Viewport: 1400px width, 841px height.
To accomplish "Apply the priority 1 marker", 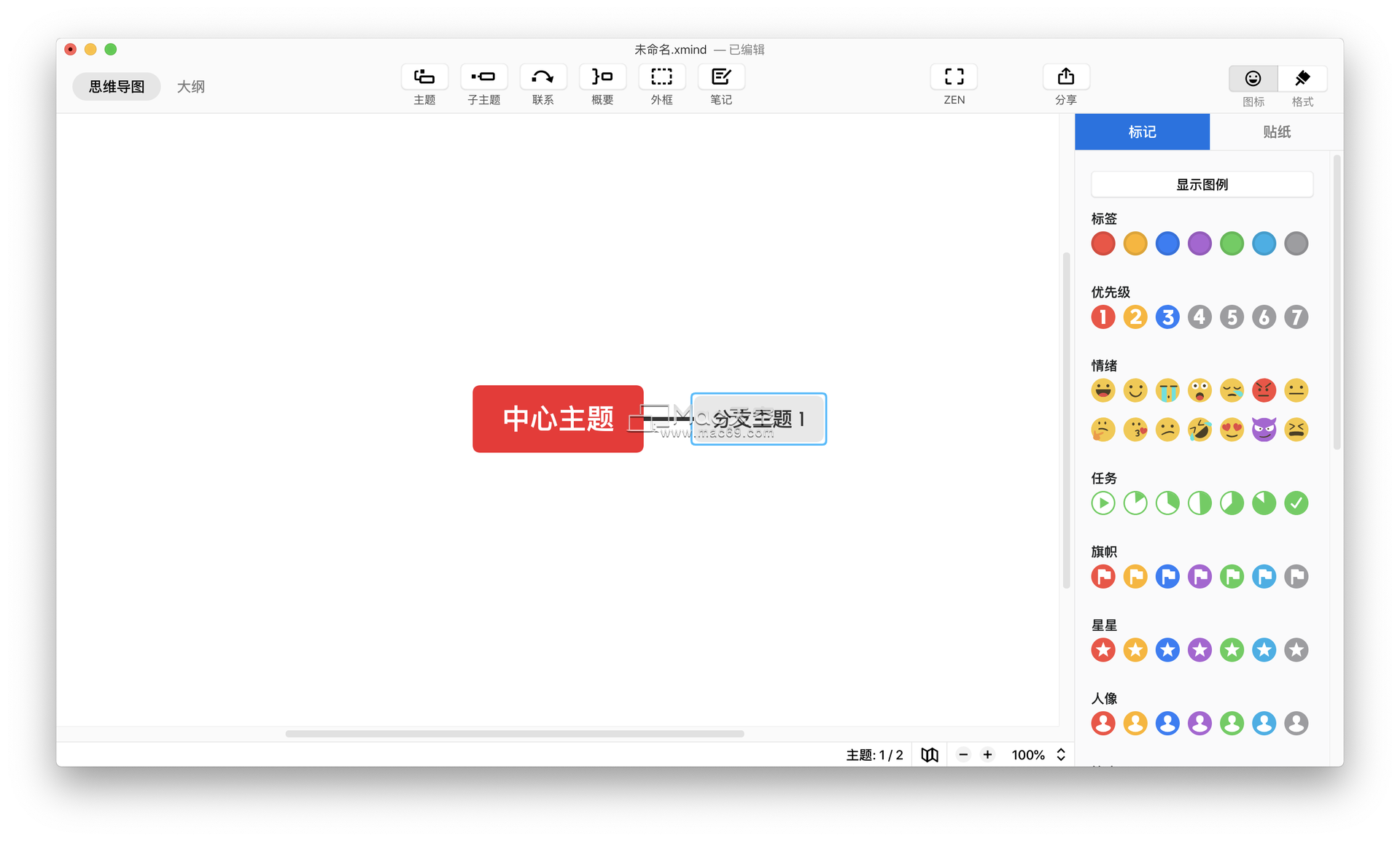I will click(x=1102, y=317).
